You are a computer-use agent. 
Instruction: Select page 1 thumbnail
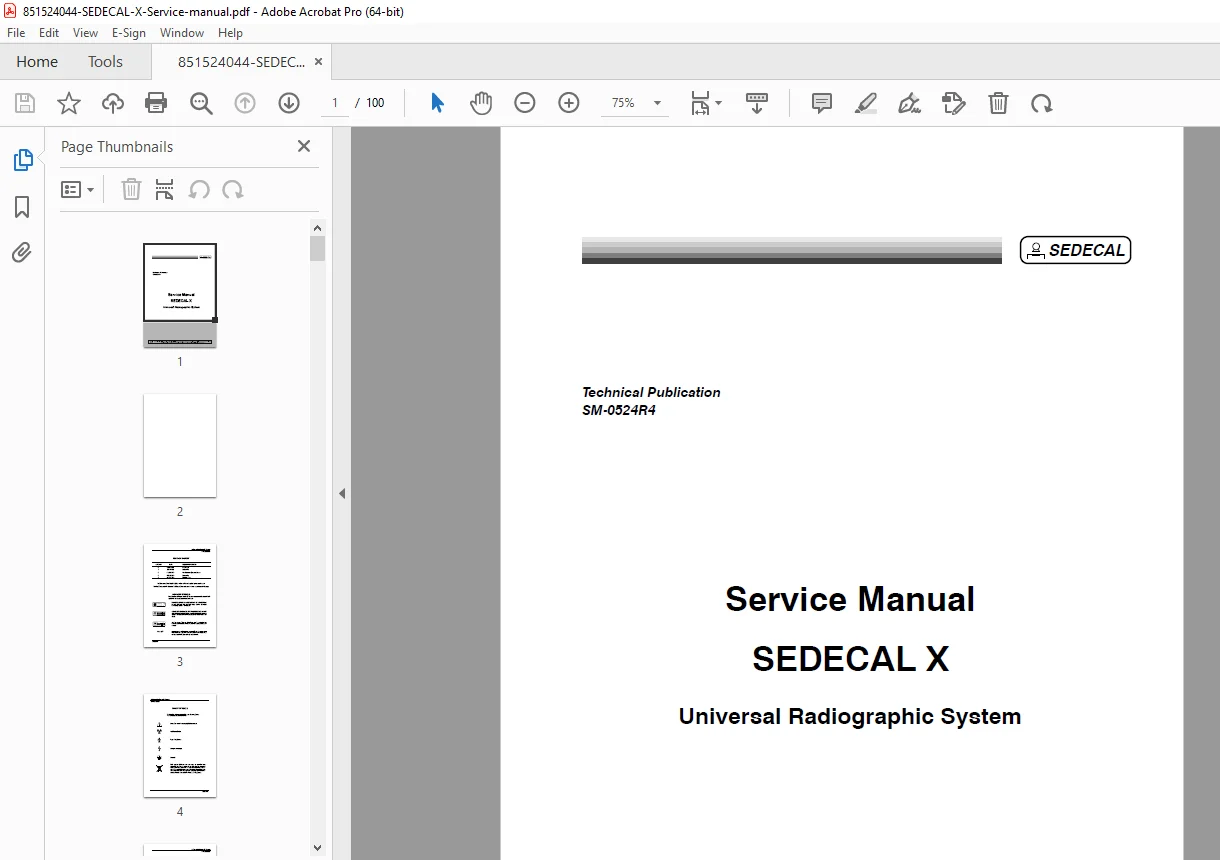[x=180, y=295]
